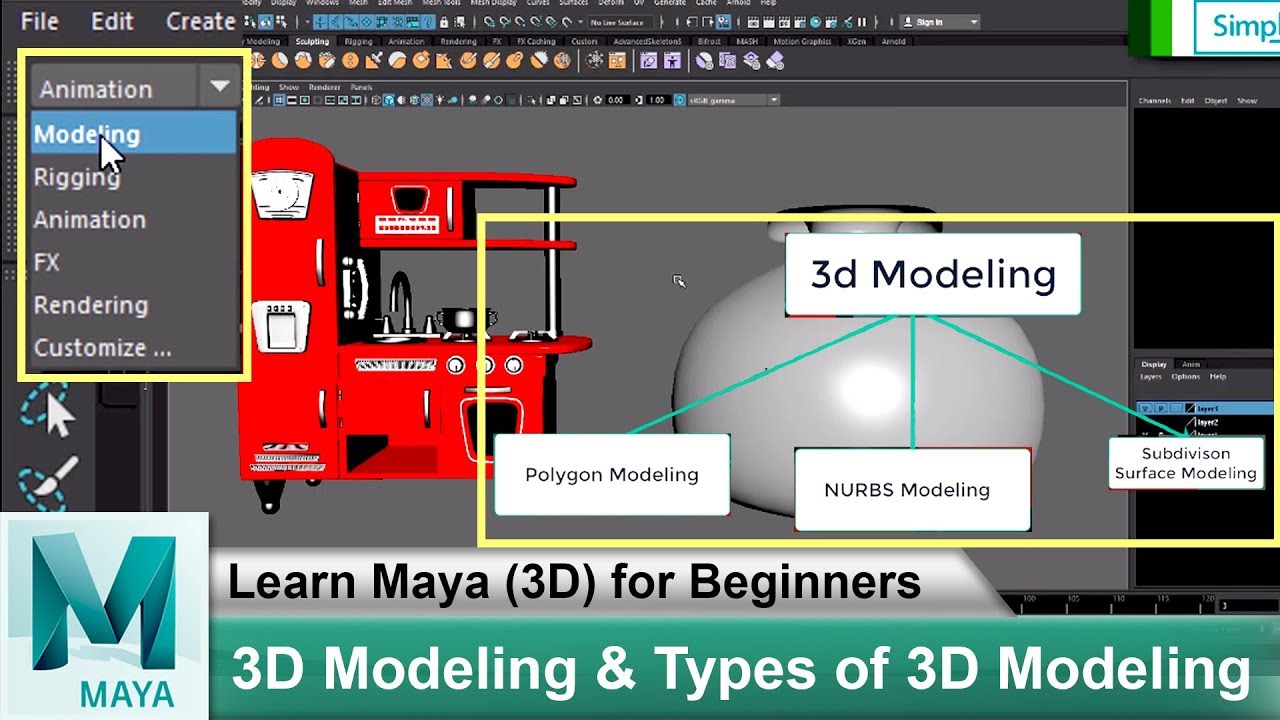Open the Panels viewport menu
1280x720 pixels.
point(361,87)
